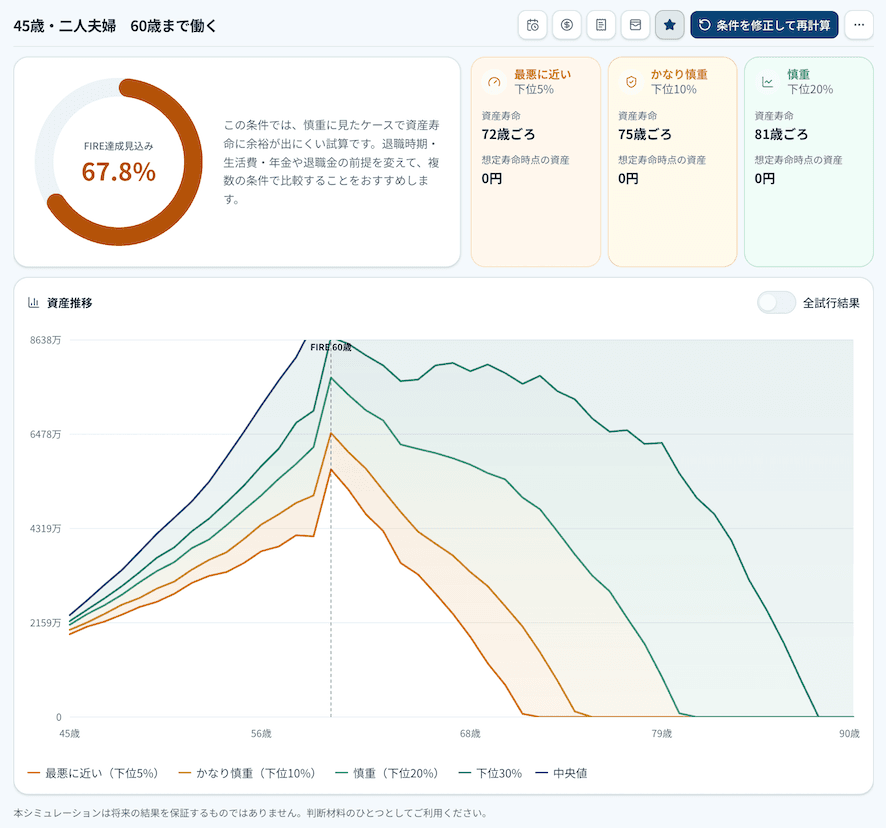The image size is (886, 828).
Task: Click the chart icon in 慎重 card
Action: [767, 82]
